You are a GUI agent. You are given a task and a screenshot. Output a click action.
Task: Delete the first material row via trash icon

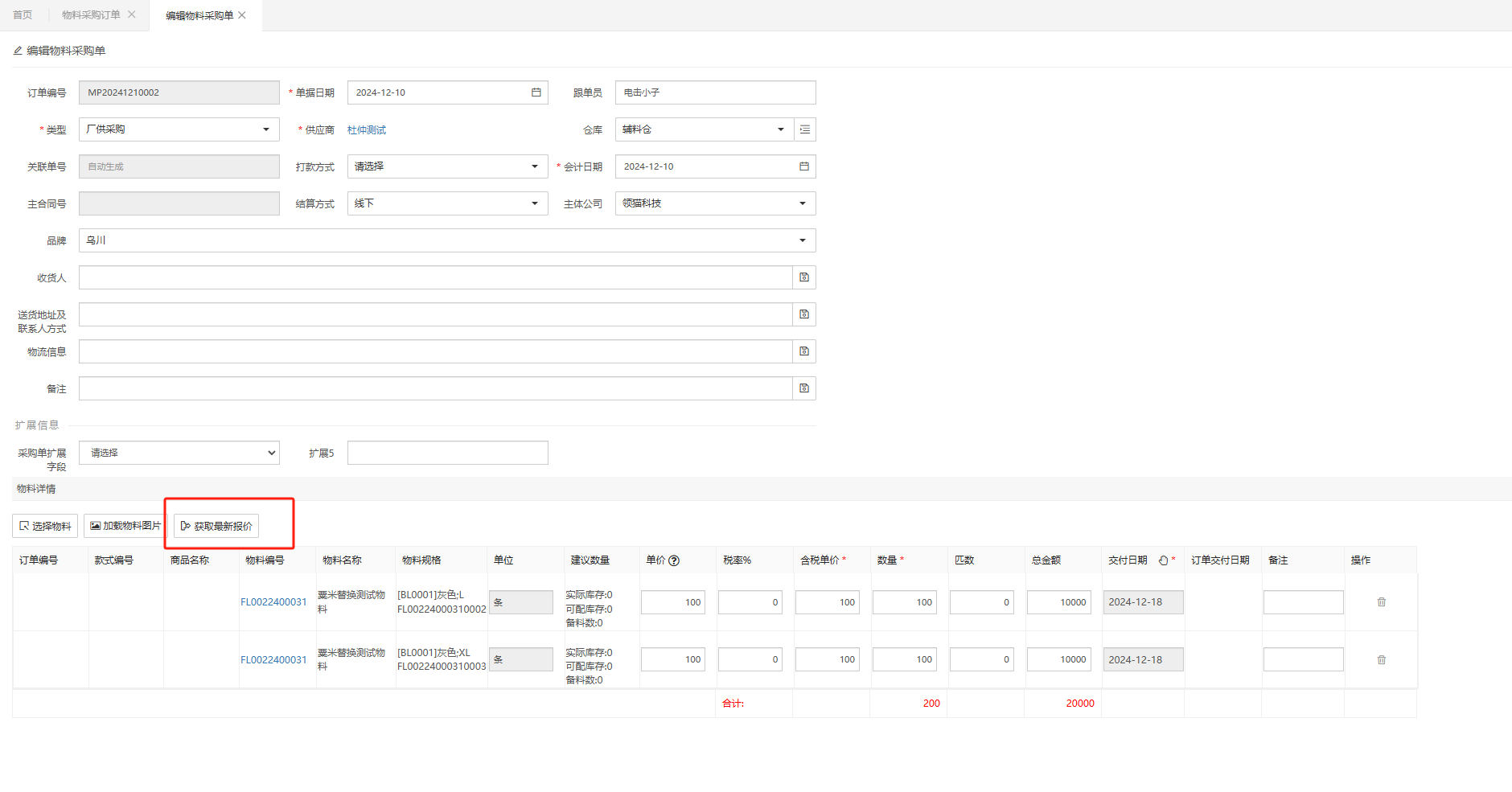(1382, 602)
